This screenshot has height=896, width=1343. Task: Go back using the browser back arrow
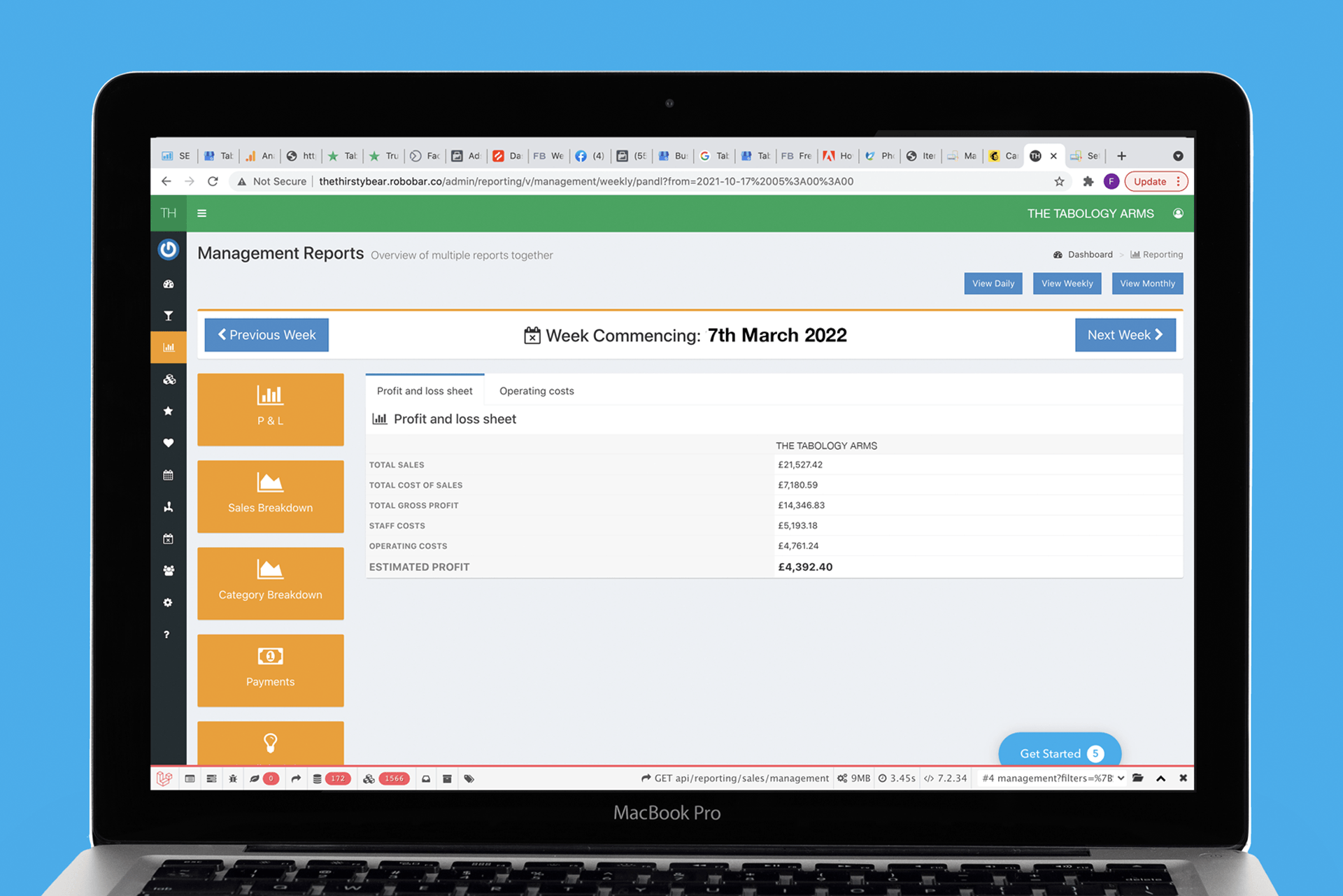[166, 181]
